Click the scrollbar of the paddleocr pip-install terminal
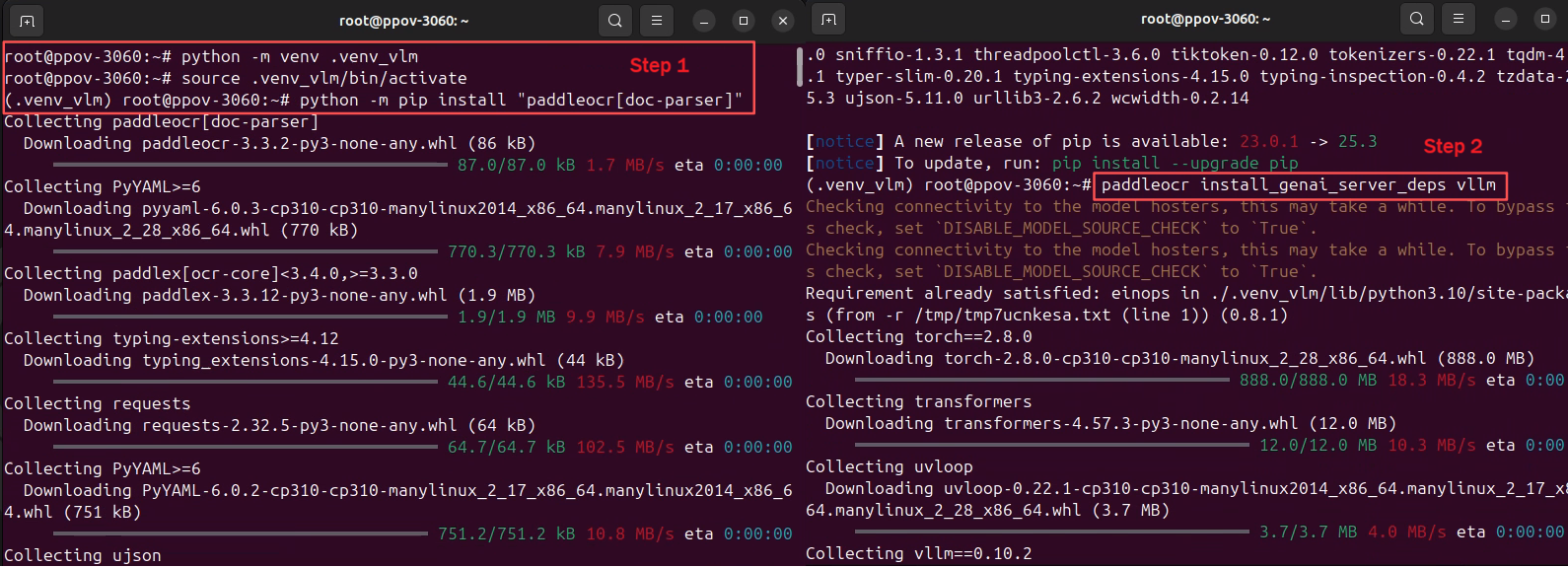1568x568 pixels. (x=800, y=67)
